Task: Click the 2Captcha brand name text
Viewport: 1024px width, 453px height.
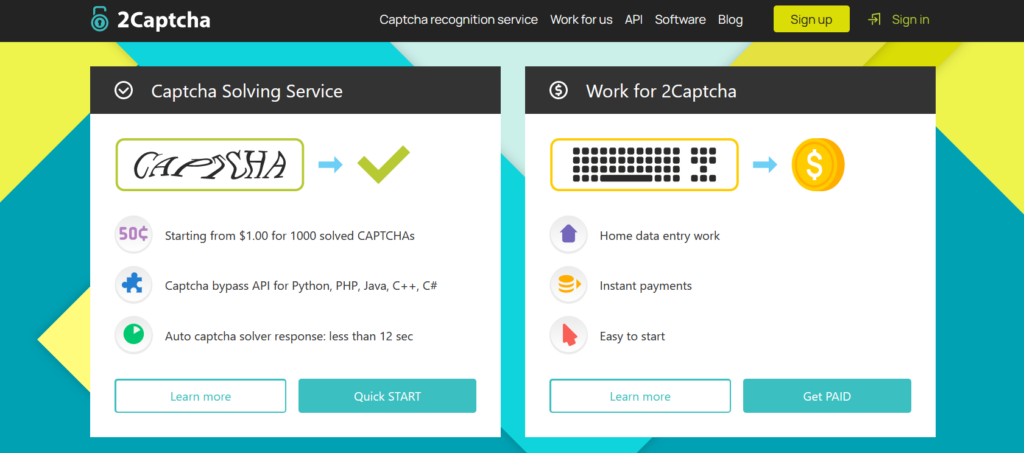Action: point(164,20)
